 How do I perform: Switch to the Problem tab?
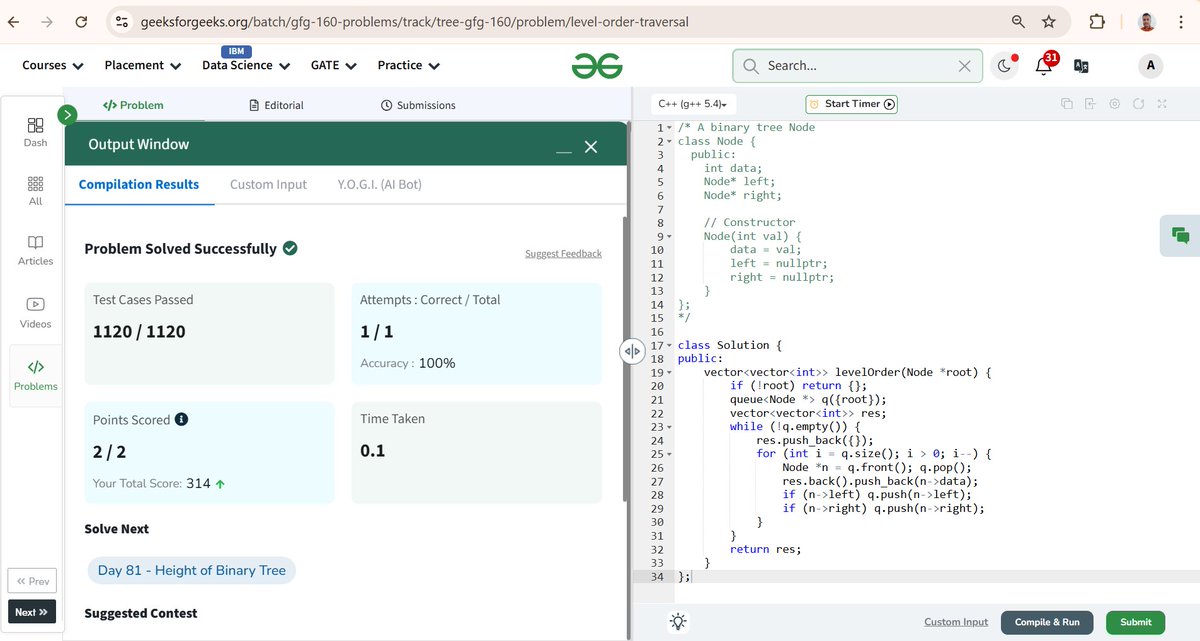coord(134,105)
